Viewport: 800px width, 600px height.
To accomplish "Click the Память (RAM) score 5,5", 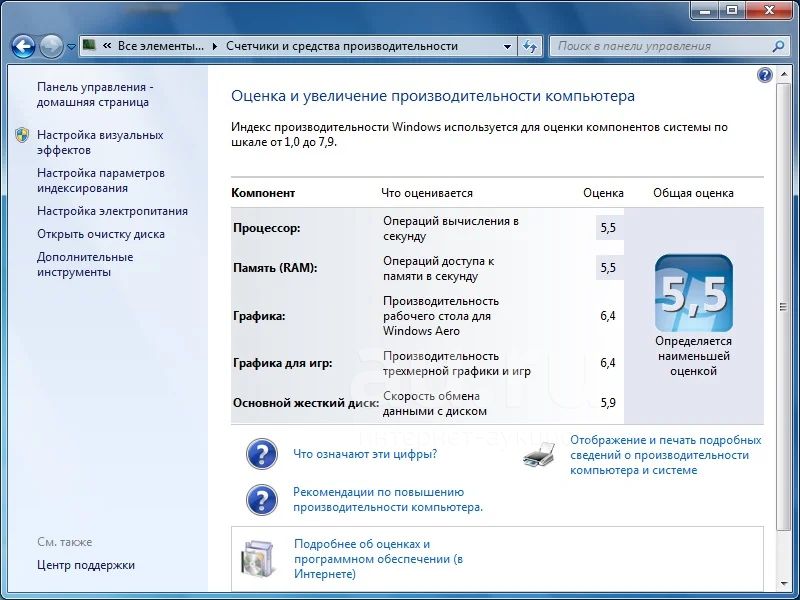I will pos(608,268).
